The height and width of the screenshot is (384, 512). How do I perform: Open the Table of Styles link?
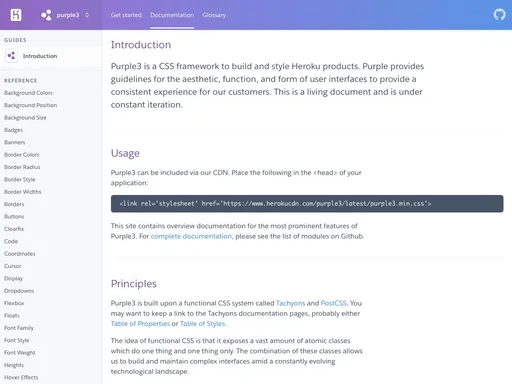click(203, 324)
